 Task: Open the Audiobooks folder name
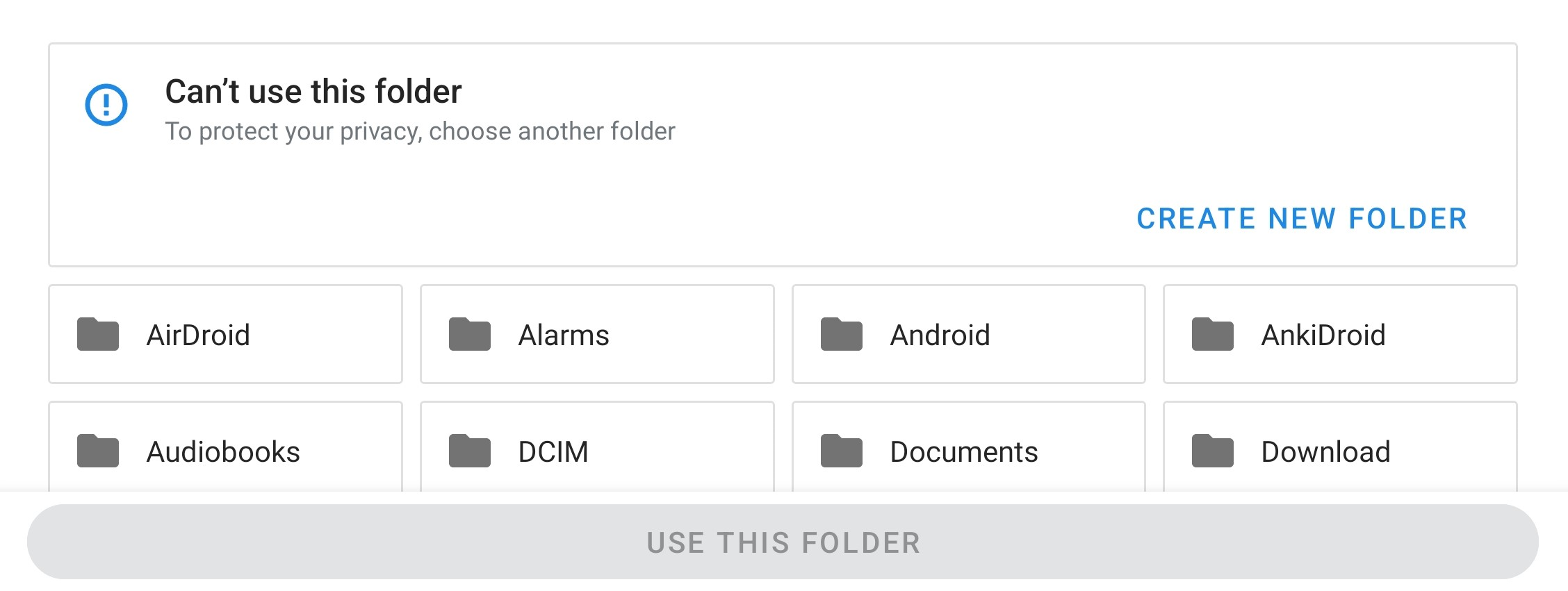(x=223, y=452)
